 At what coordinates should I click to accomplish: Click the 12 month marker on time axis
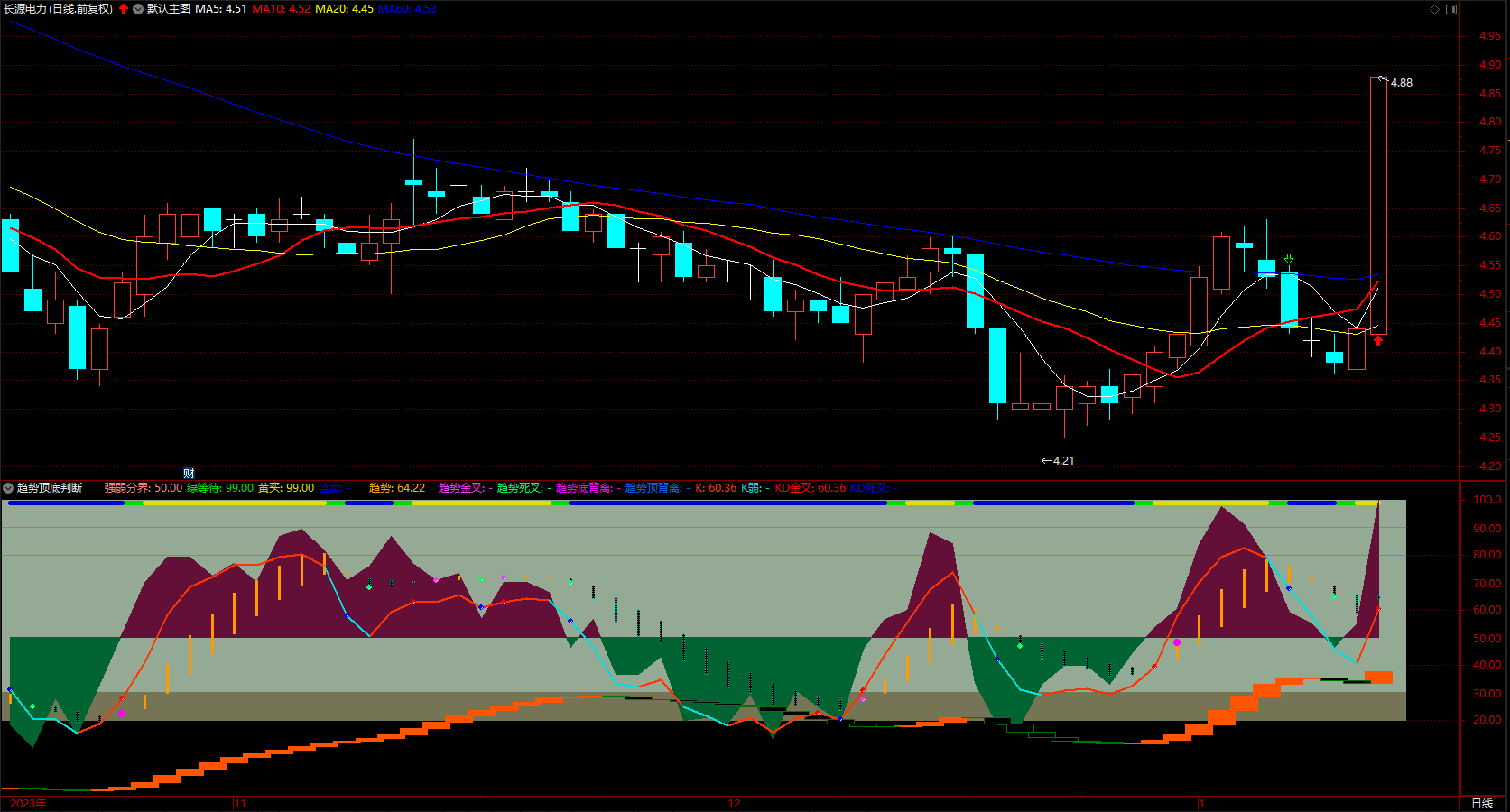click(735, 803)
